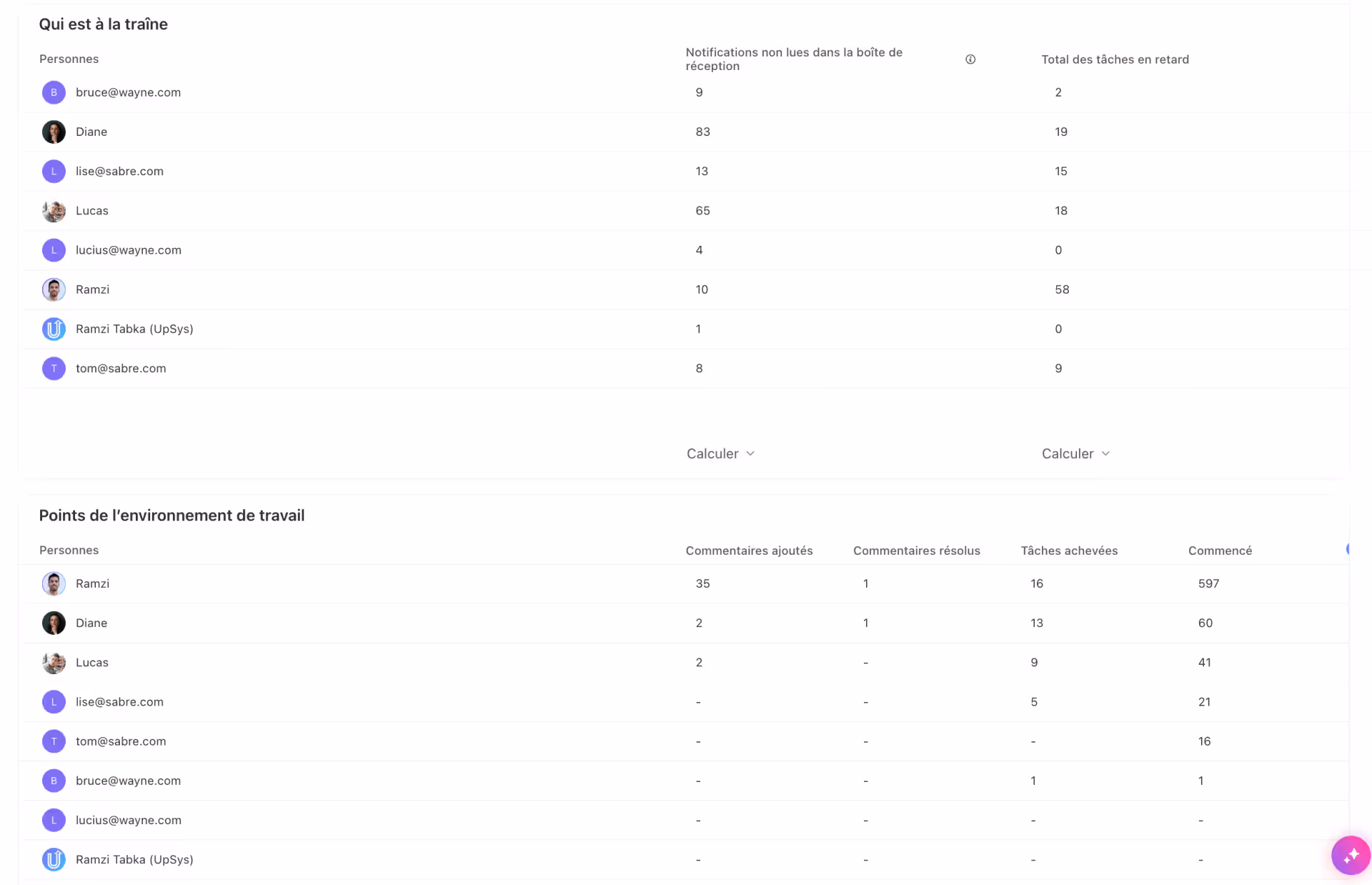Screen dimensions: 1372x885
Task: Open the AI sparkle assistant button
Action: (1350, 855)
